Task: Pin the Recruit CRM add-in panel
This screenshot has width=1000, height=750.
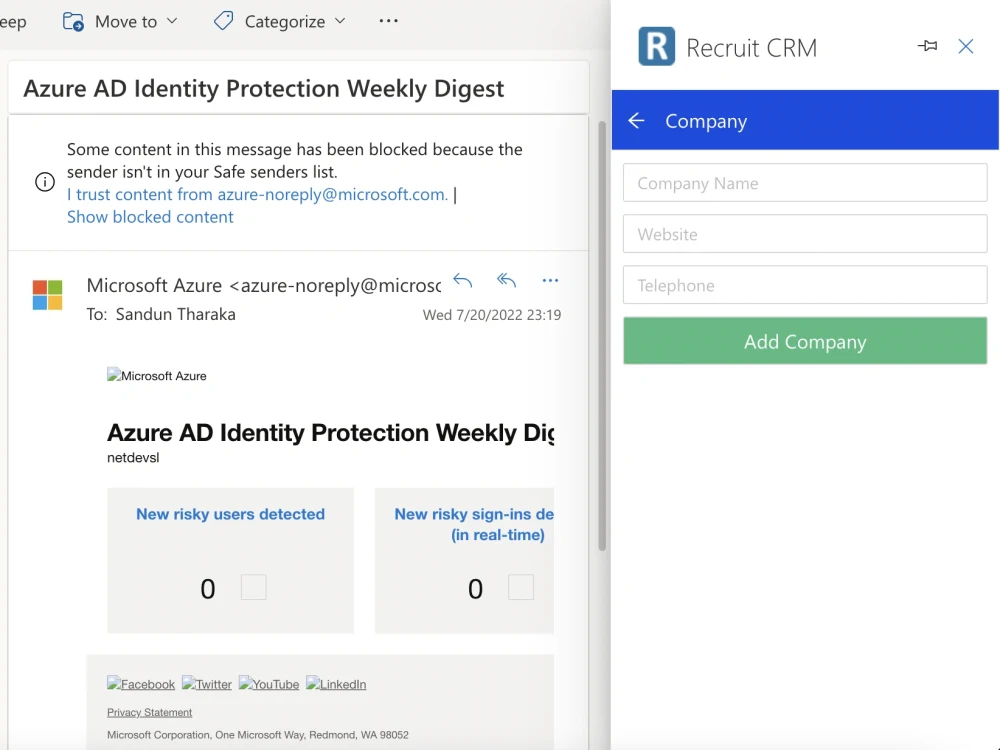Action: point(927,45)
